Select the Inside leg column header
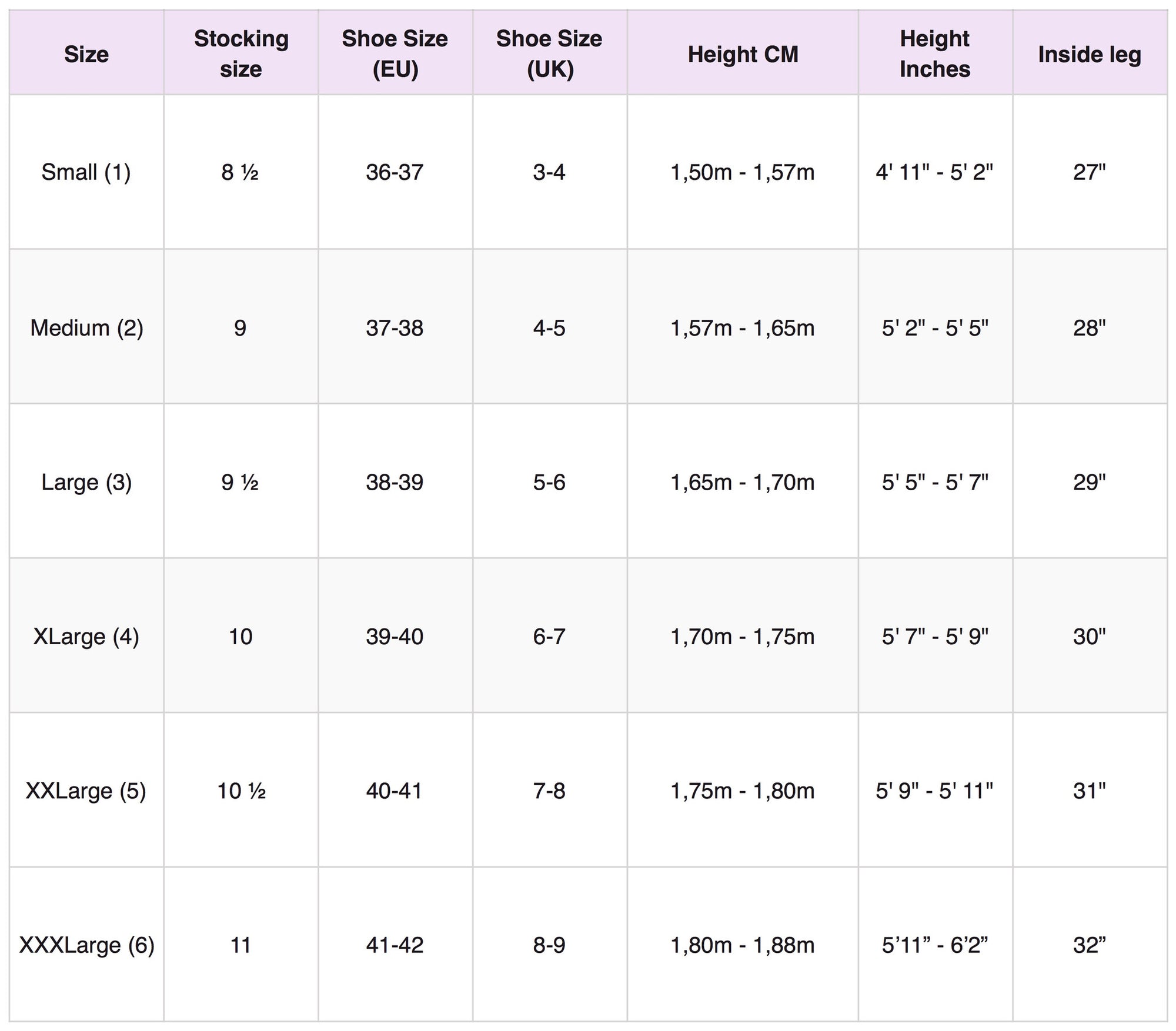The height and width of the screenshot is (1031, 1176). (x=1090, y=54)
